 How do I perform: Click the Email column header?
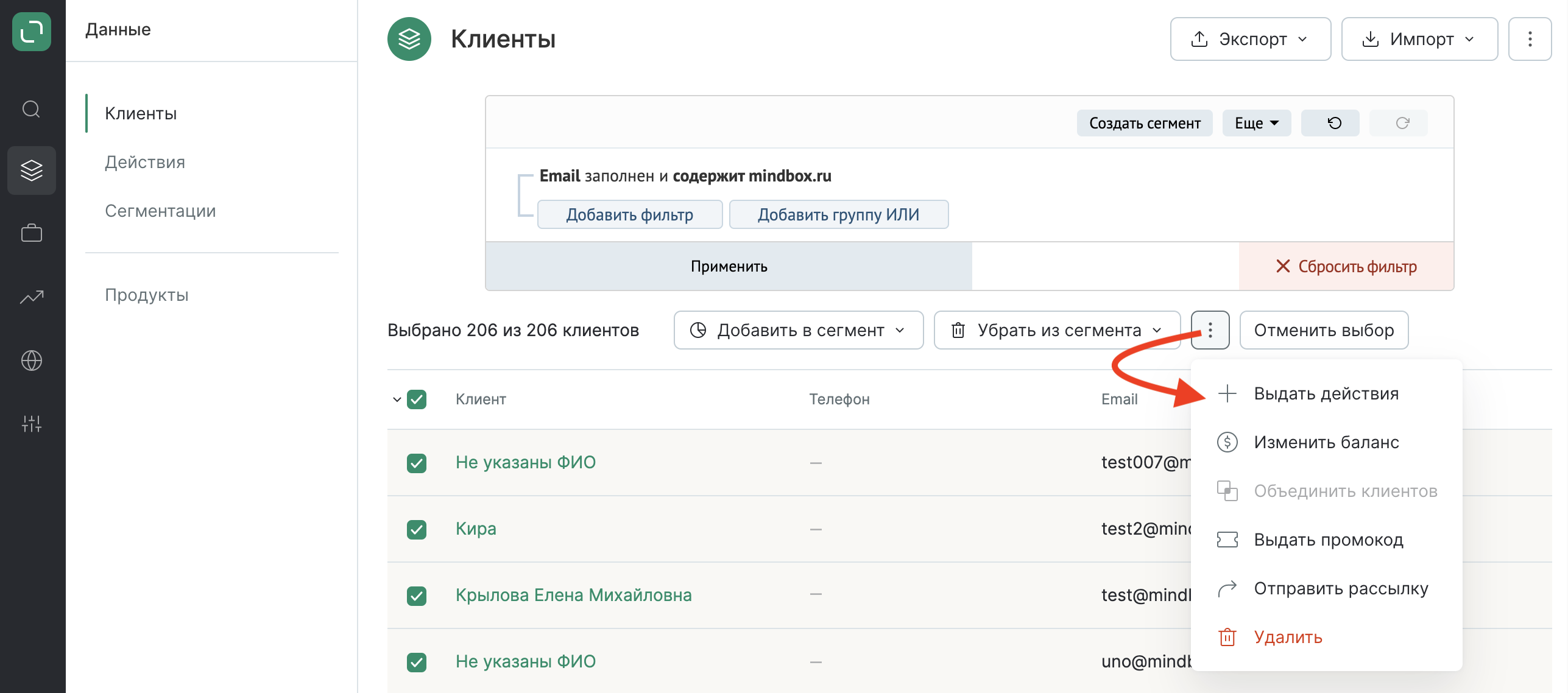coord(1120,399)
